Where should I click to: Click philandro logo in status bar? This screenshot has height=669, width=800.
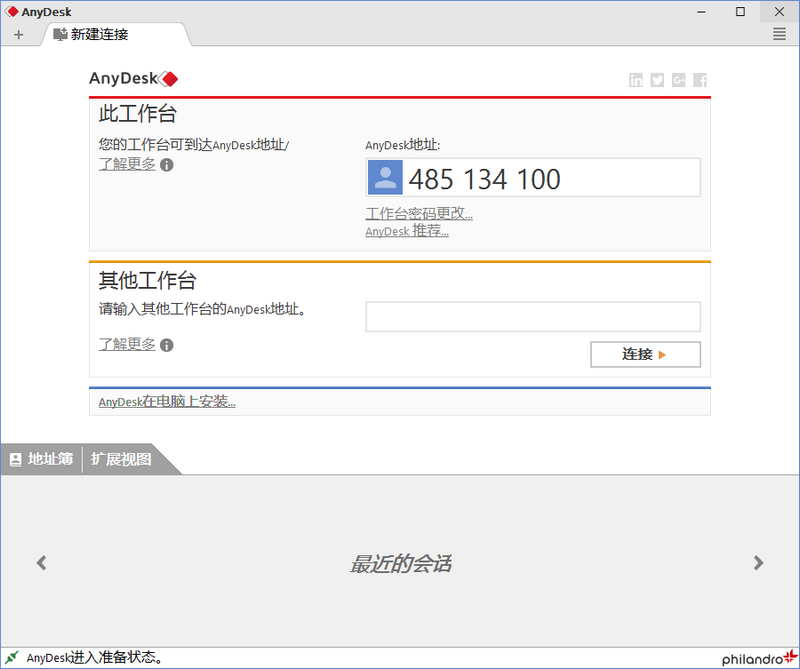[x=760, y=658]
